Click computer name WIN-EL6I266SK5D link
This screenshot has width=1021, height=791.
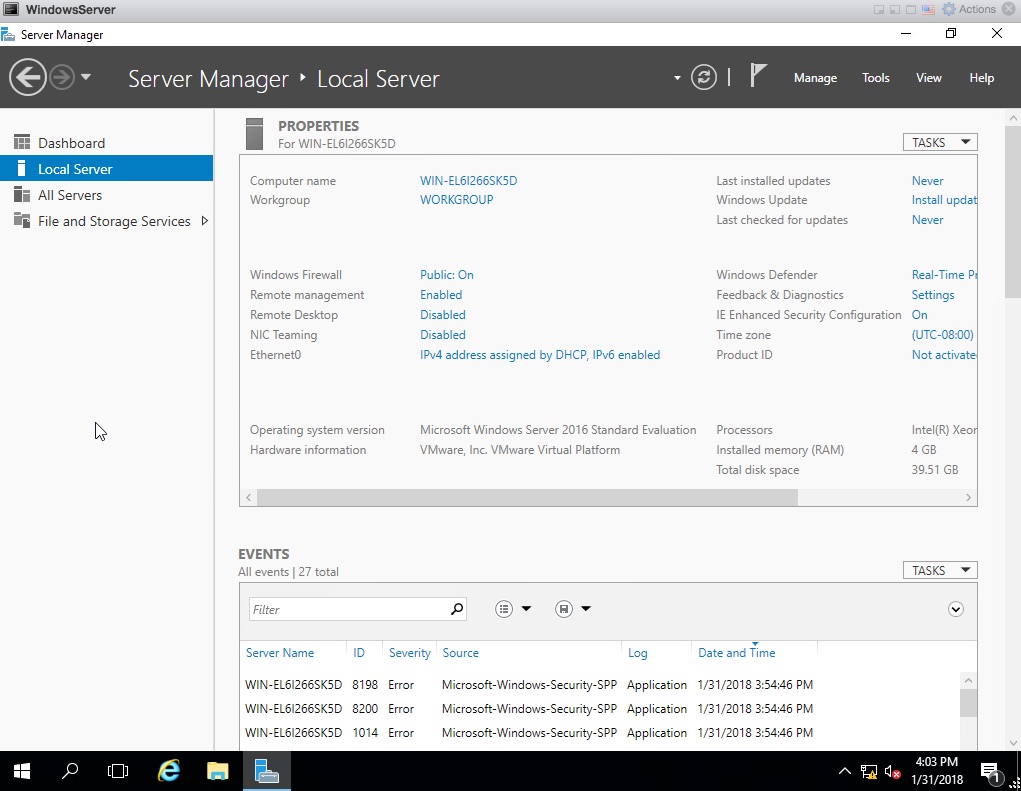(x=468, y=180)
